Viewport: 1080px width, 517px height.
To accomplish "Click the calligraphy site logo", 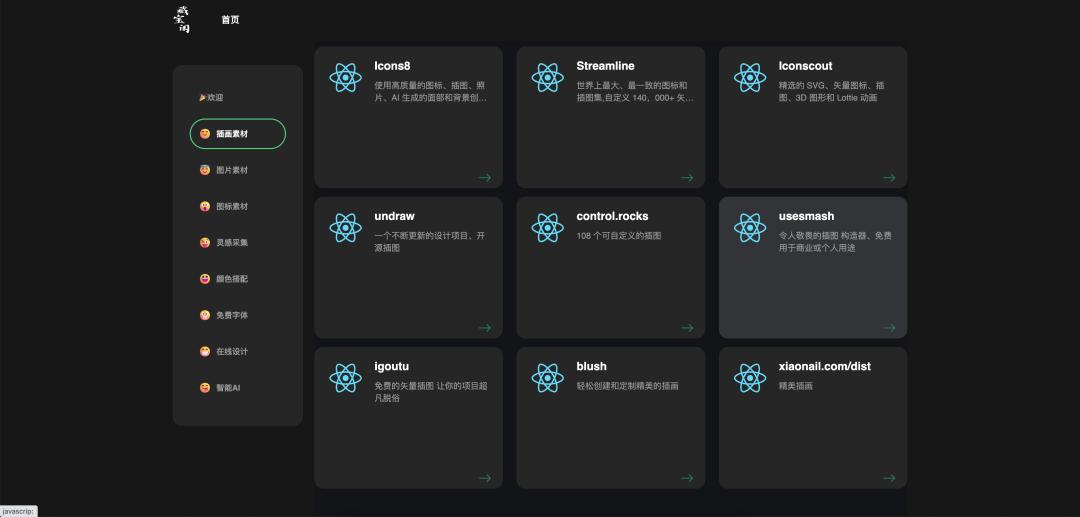I will point(181,20).
